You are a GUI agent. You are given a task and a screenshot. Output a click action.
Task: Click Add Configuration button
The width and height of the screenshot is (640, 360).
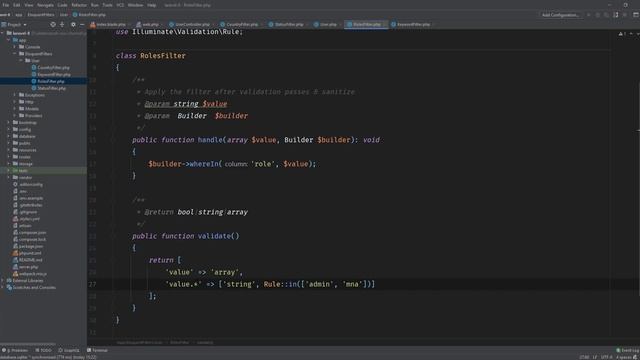tap(560, 15)
